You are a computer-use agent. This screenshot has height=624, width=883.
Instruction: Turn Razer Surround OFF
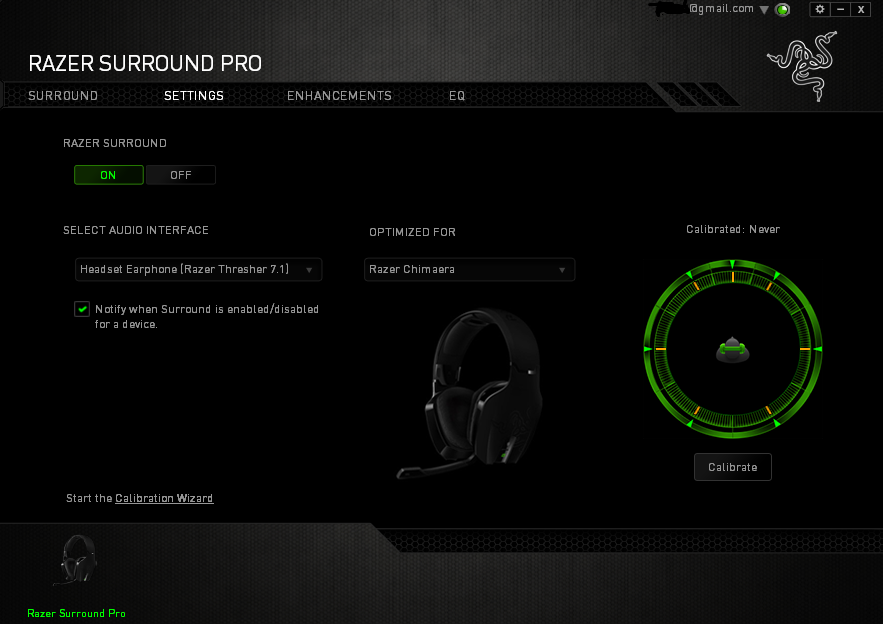pos(181,175)
